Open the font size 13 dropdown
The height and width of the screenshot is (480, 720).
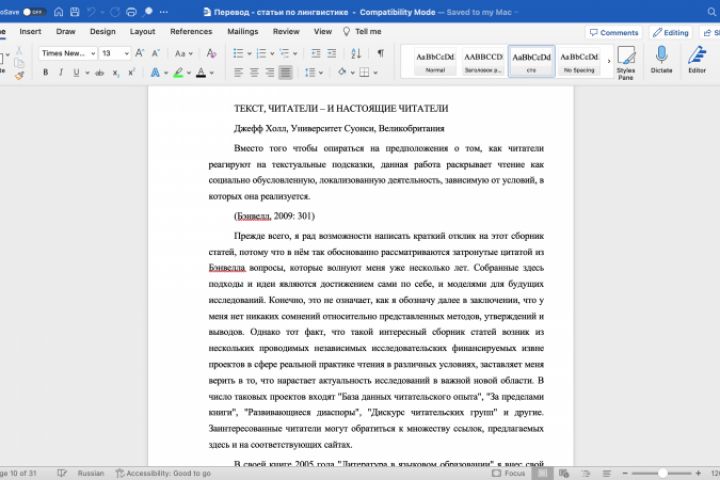click(x=115, y=53)
